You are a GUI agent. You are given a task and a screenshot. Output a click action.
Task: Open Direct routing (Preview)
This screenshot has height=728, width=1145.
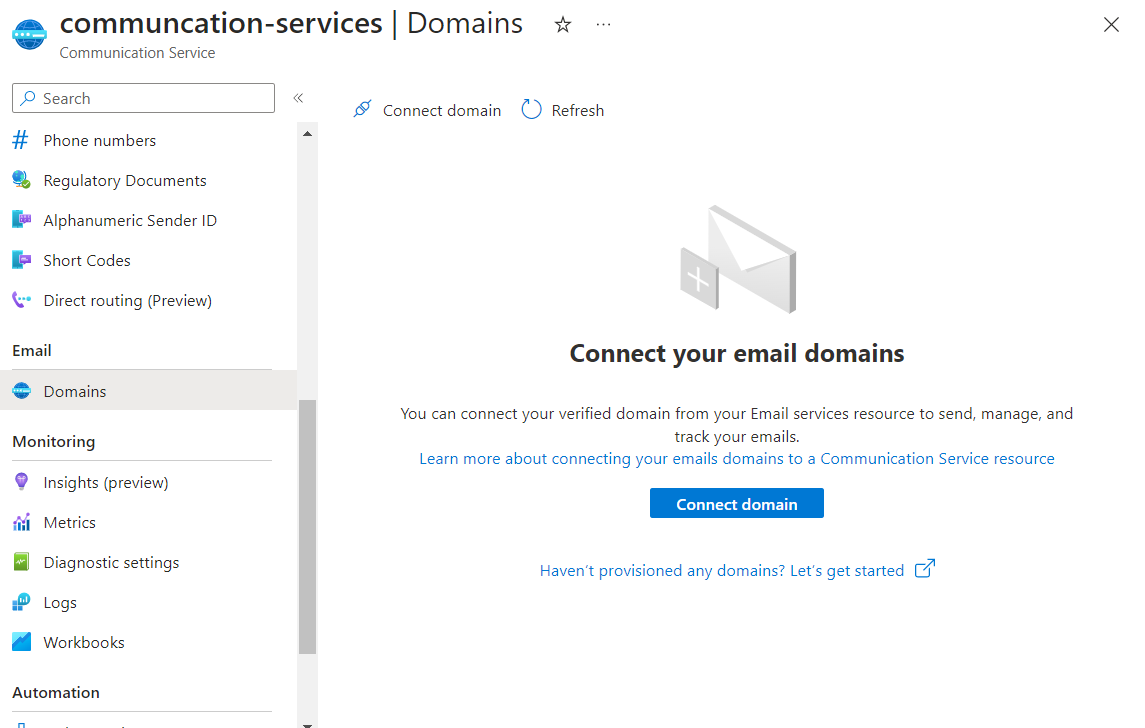tap(128, 301)
